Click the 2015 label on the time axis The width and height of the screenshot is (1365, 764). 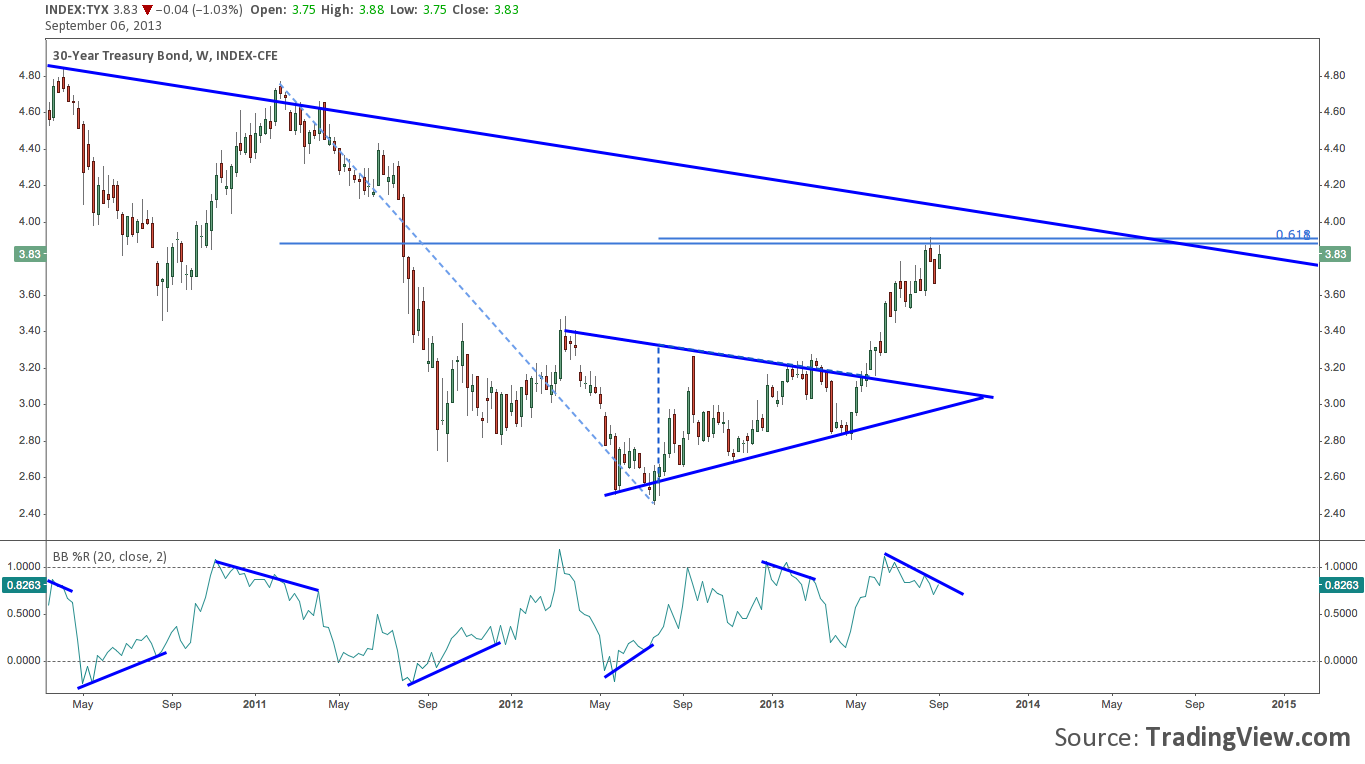click(1284, 704)
